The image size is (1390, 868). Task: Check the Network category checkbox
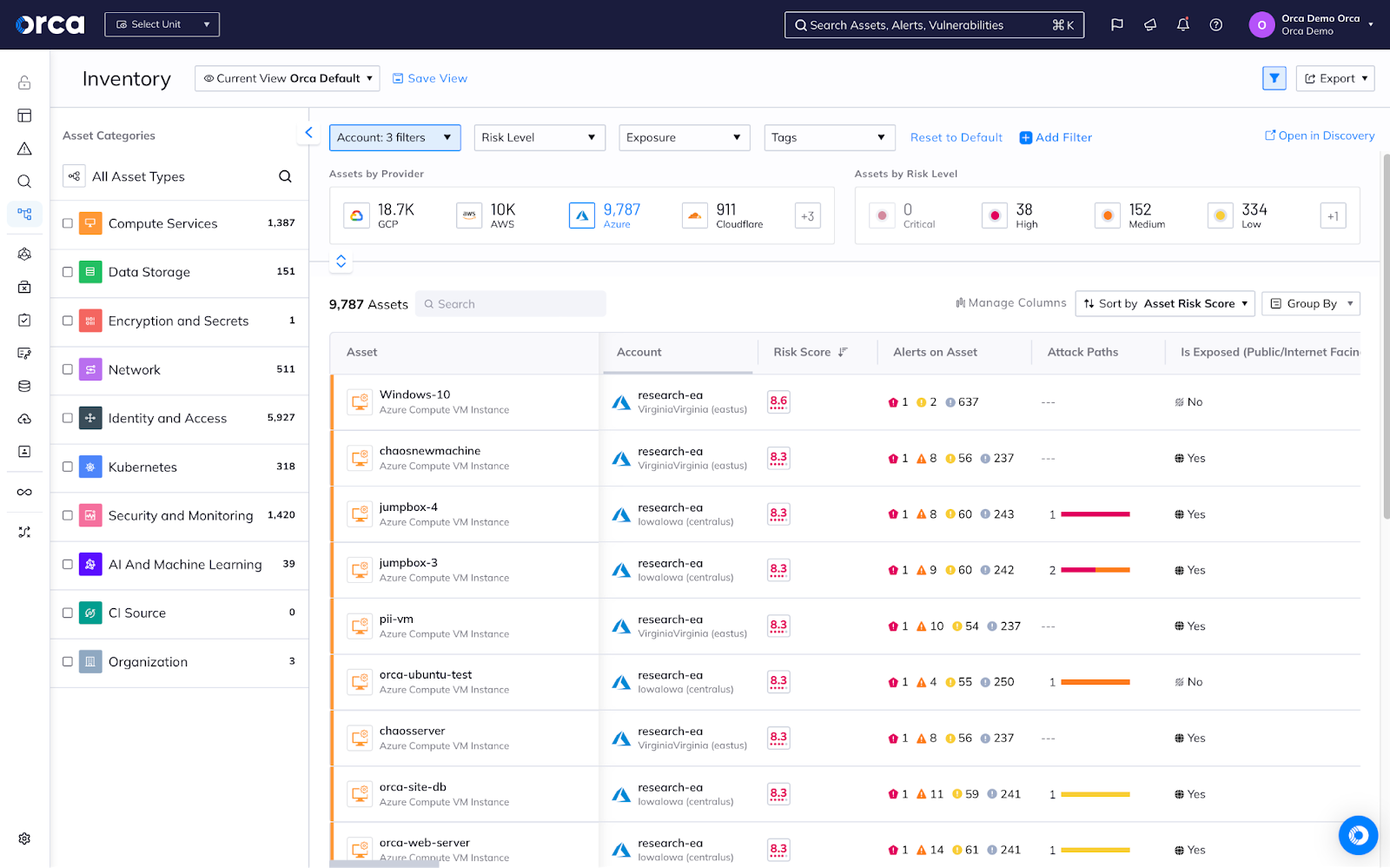click(x=67, y=369)
